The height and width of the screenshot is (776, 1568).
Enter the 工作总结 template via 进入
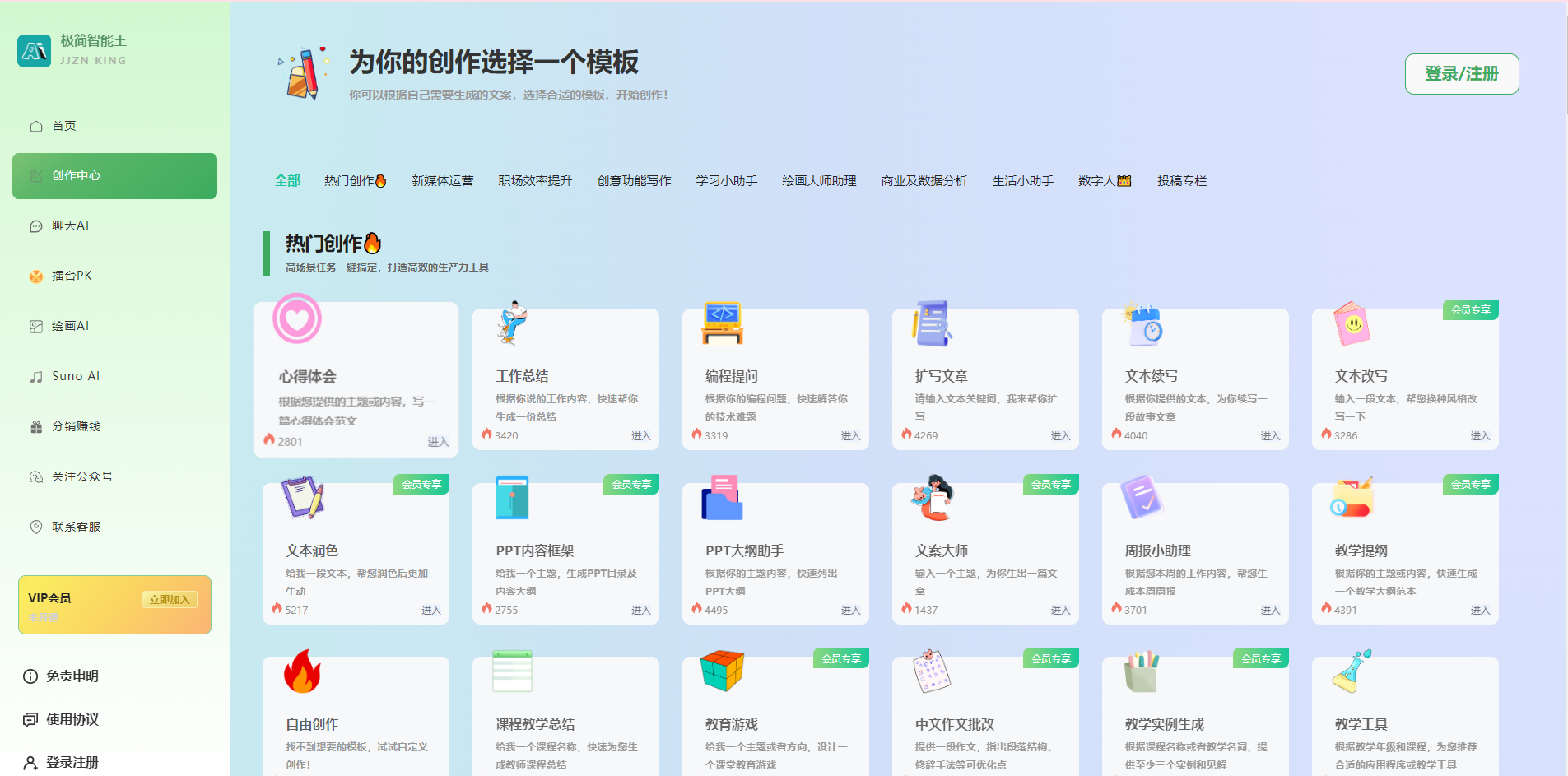(x=641, y=435)
